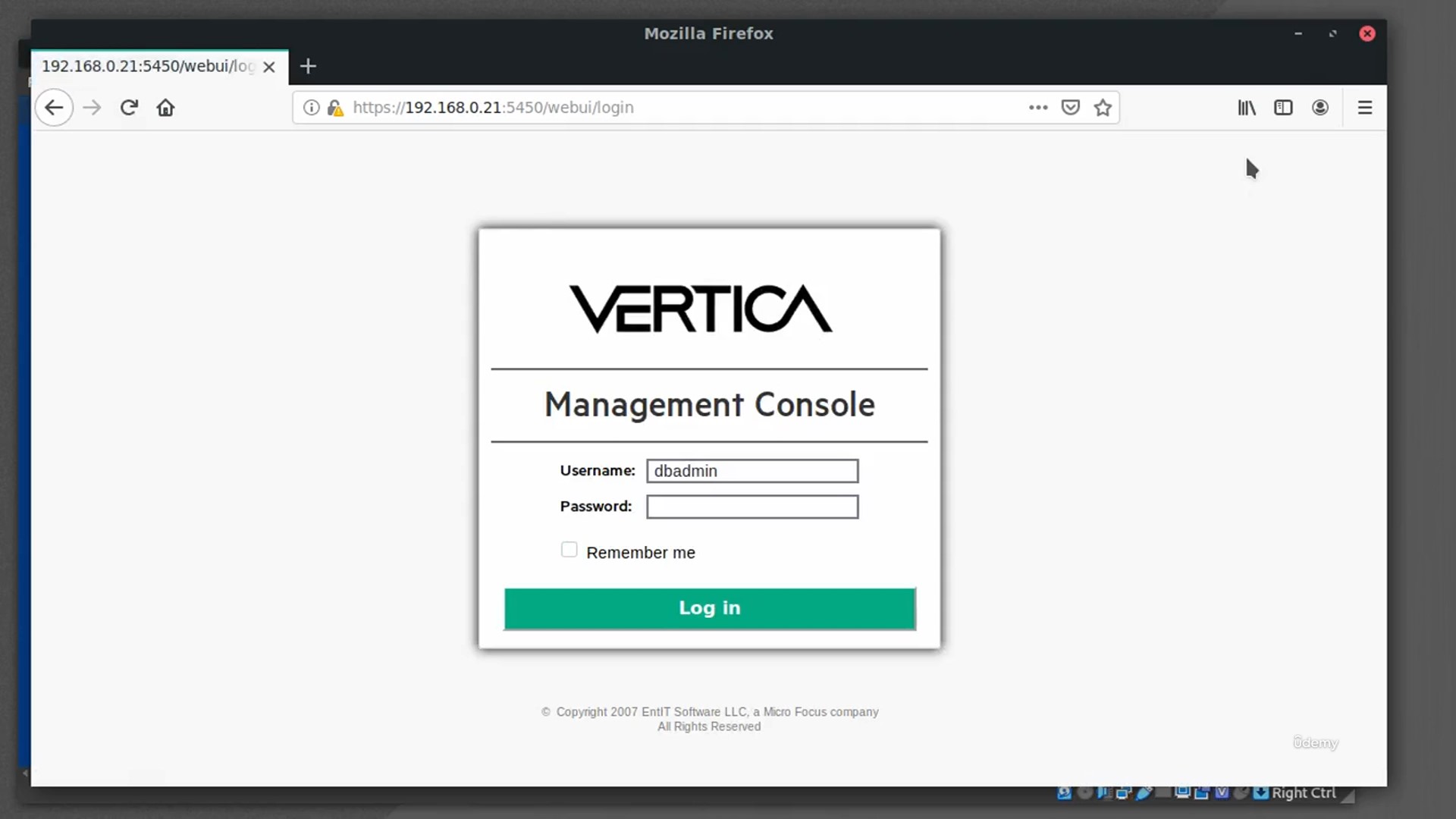Restore the Firefox window size button
Viewport: 1456px width, 819px height.
tap(1332, 33)
